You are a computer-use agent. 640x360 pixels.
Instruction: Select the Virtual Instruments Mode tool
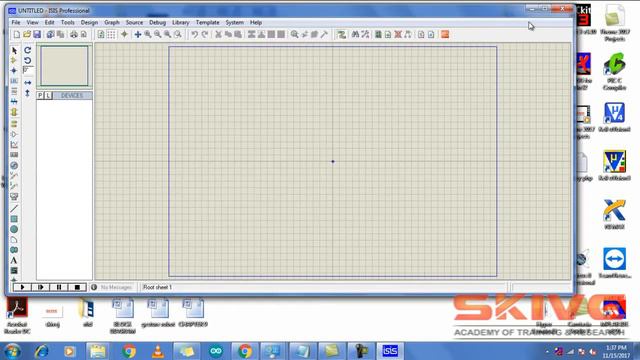14,196
